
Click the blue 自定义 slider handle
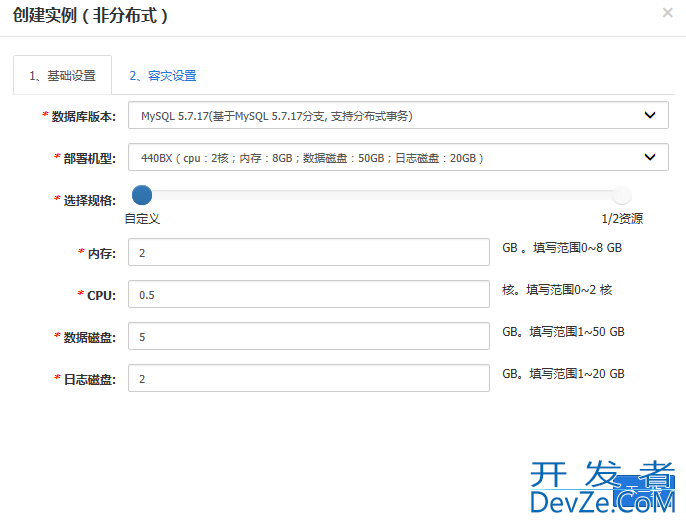[x=142, y=195]
